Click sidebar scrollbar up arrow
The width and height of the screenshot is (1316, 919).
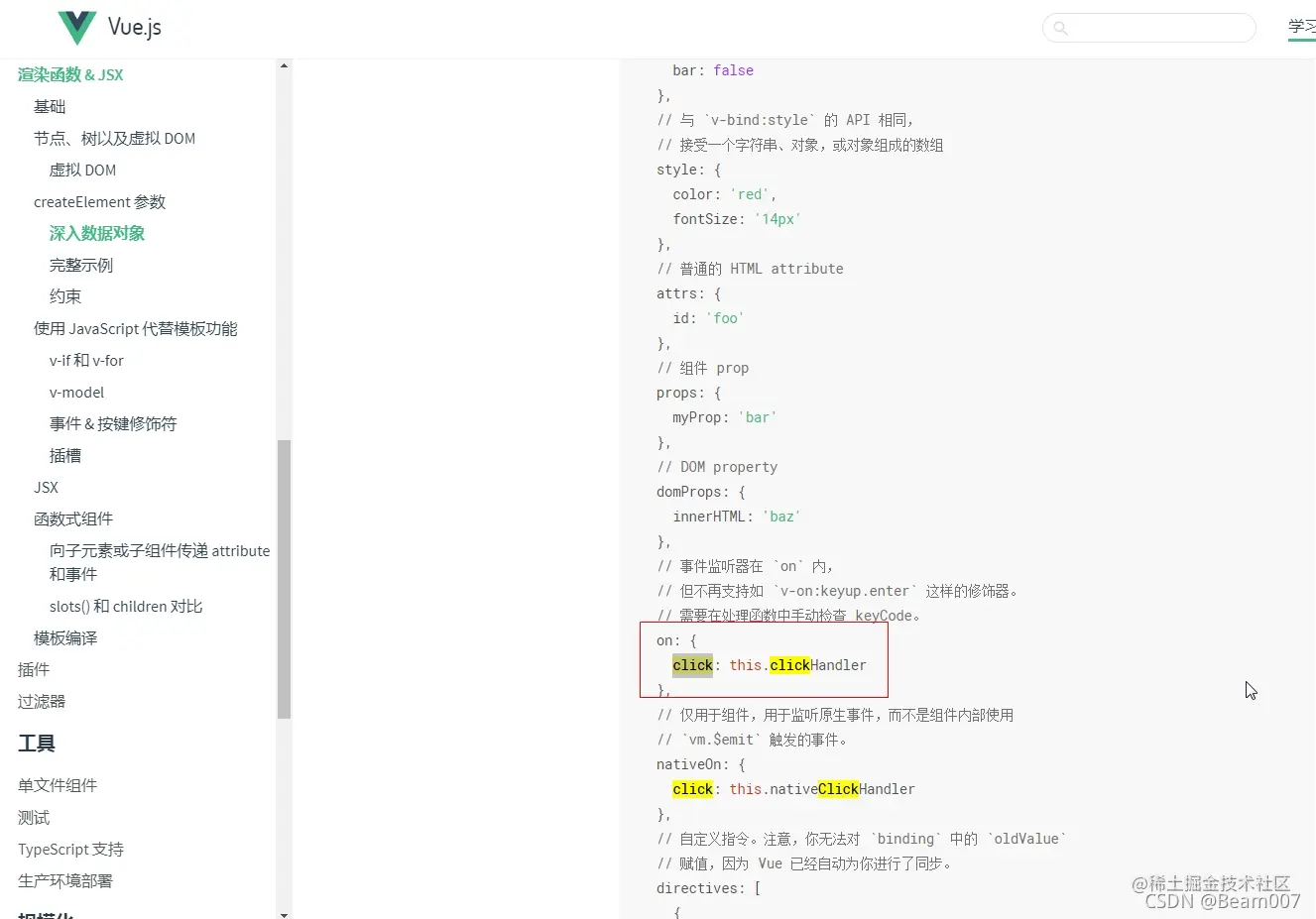284,66
